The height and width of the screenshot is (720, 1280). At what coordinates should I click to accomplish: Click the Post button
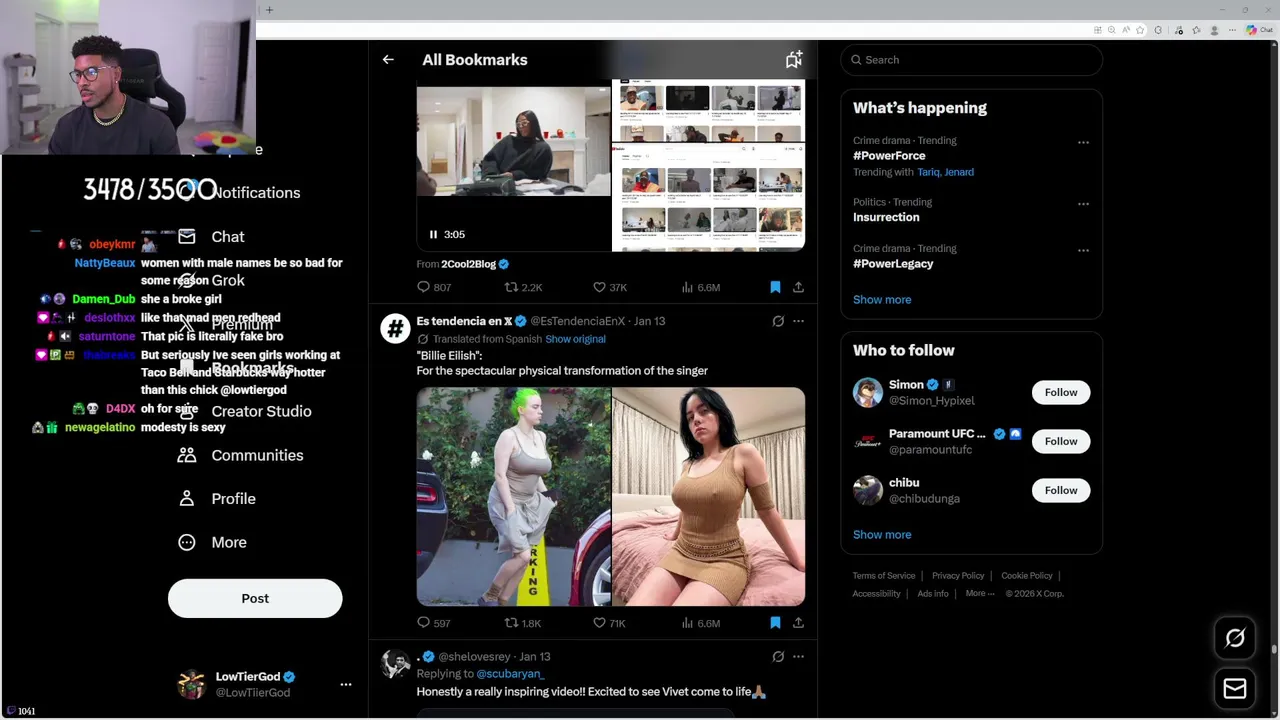[x=255, y=598]
